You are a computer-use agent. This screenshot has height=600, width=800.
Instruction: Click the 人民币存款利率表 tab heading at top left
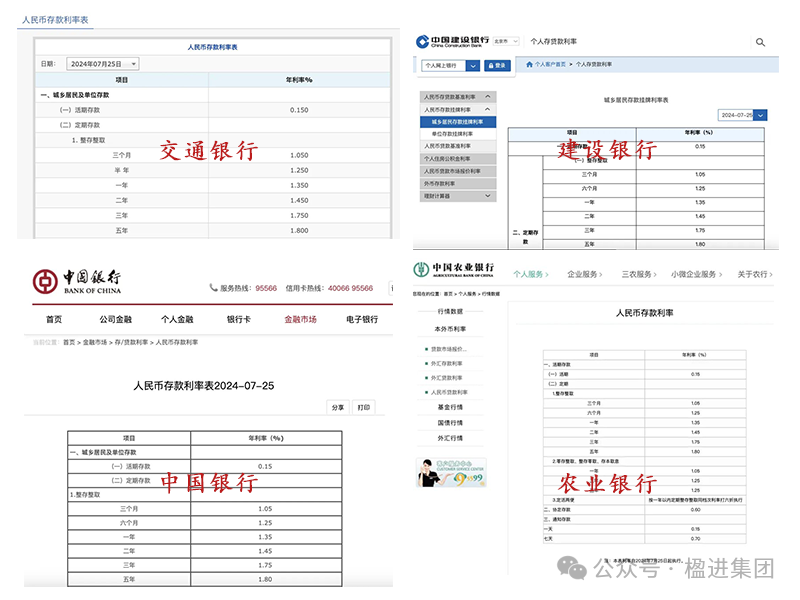[x=55, y=20]
